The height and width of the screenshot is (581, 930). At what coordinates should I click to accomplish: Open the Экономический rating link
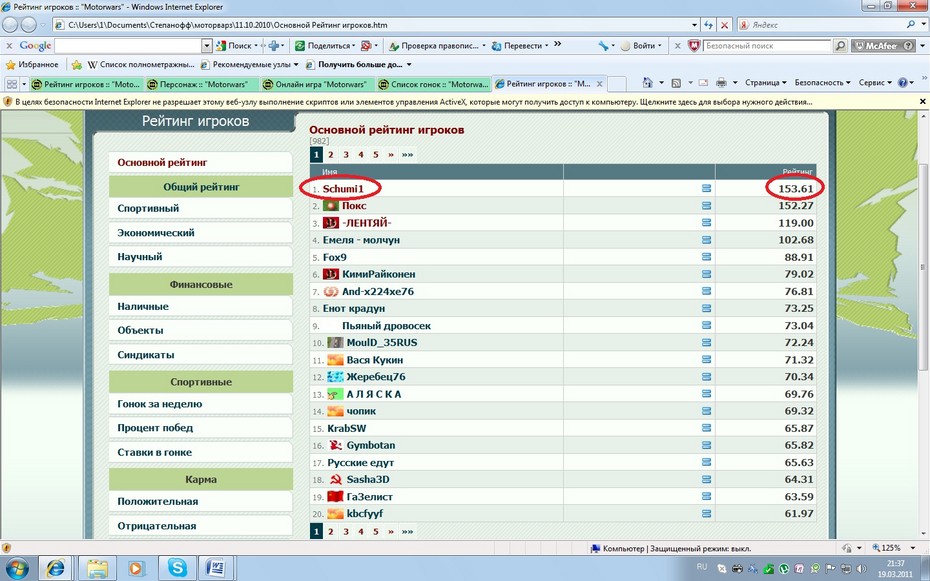(156, 233)
